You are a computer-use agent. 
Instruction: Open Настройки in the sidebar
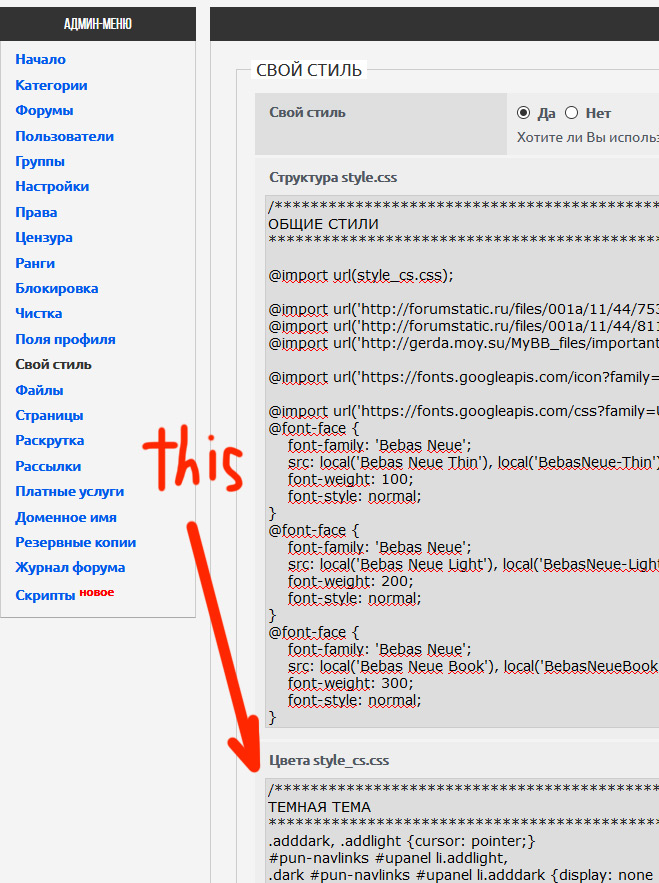pyautogui.click(x=52, y=187)
